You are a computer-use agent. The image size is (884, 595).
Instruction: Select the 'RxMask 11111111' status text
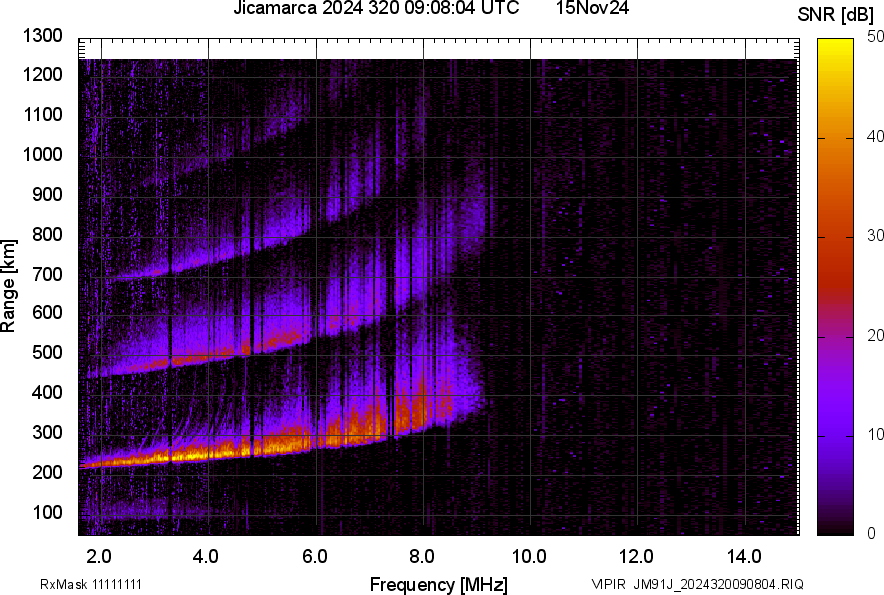pyautogui.click(x=90, y=580)
